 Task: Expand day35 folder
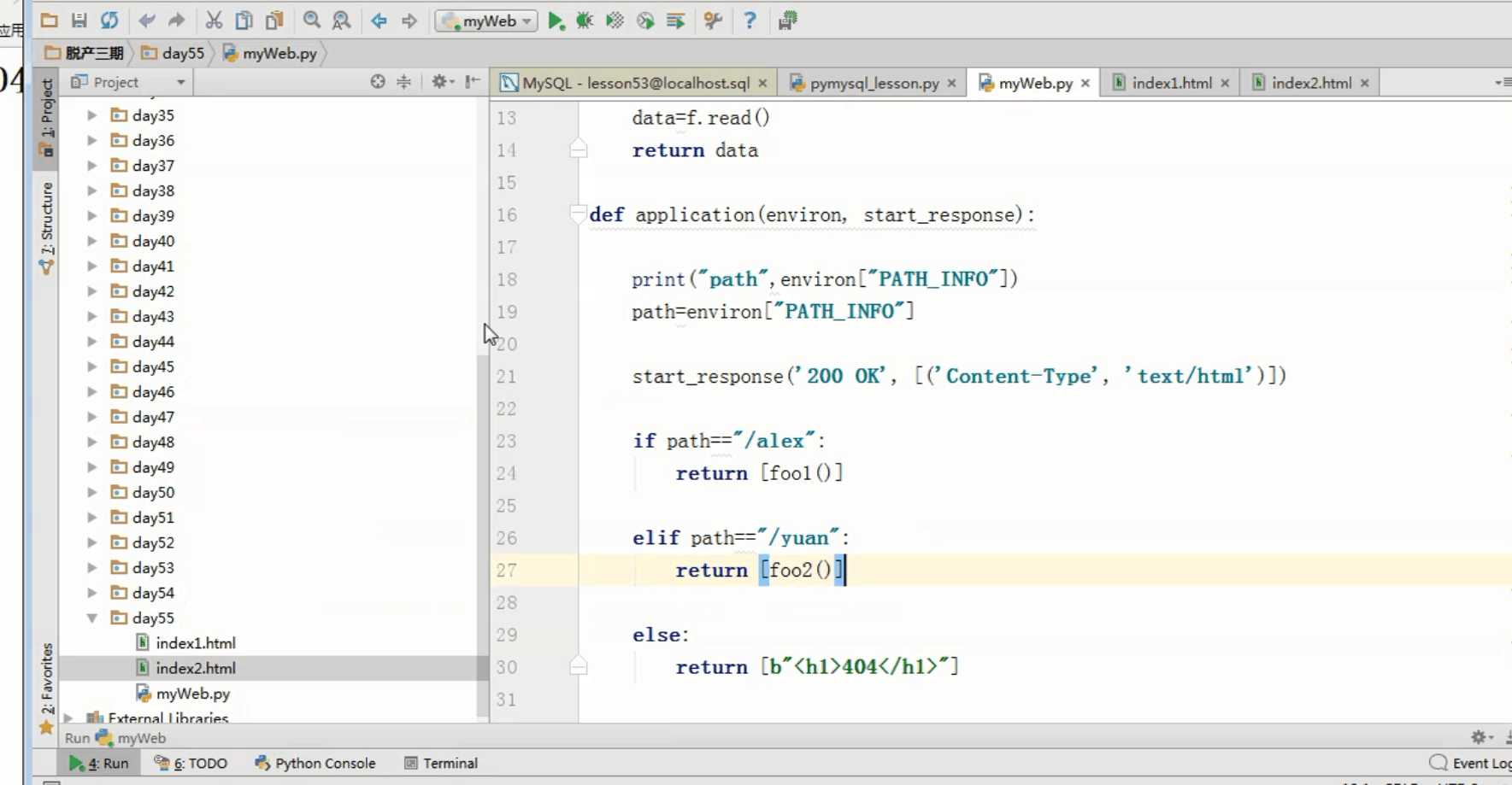pyautogui.click(x=91, y=115)
